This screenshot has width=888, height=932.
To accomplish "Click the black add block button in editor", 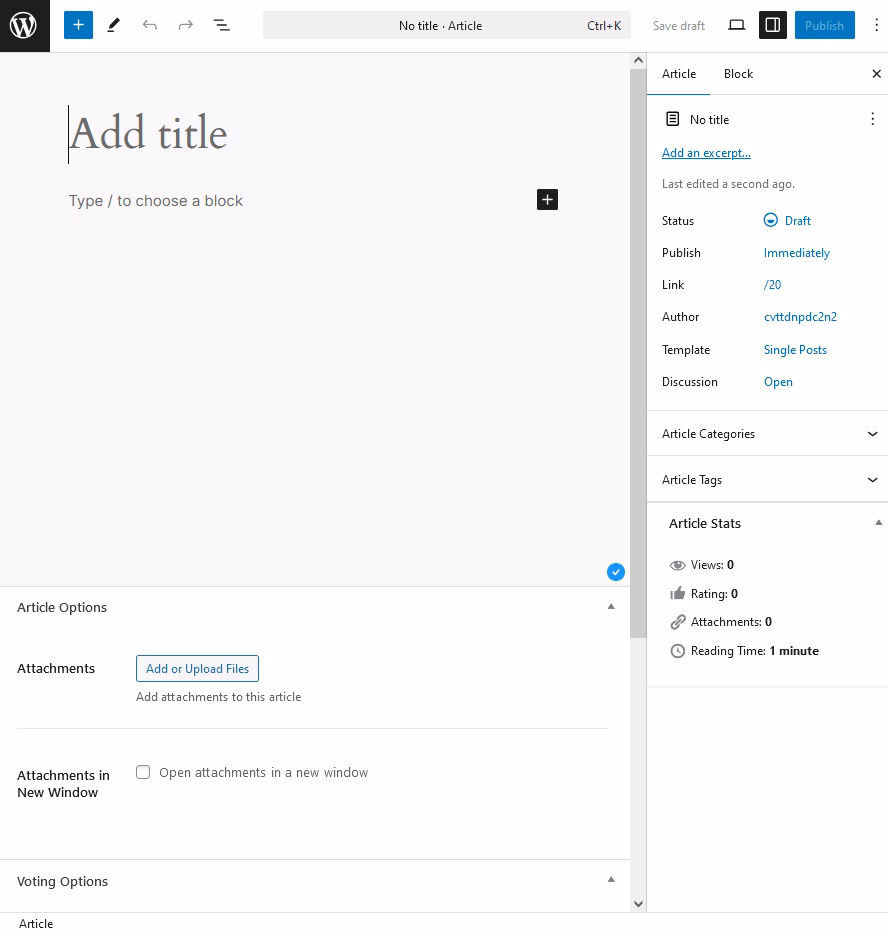I will point(547,200).
